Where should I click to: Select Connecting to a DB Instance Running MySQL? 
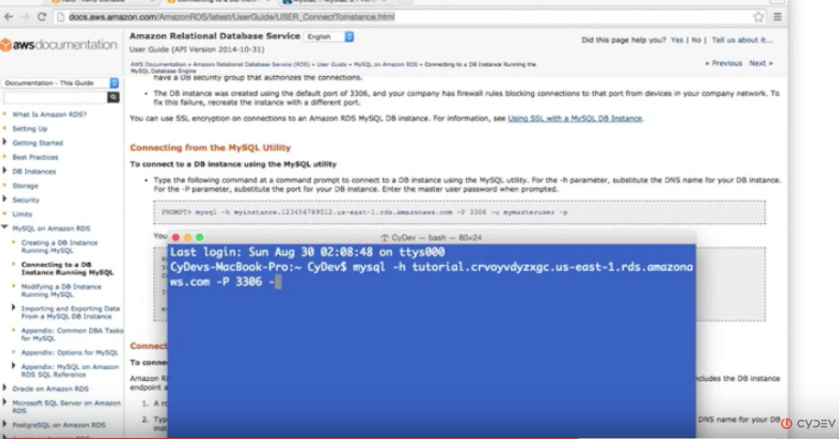(67, 268)
